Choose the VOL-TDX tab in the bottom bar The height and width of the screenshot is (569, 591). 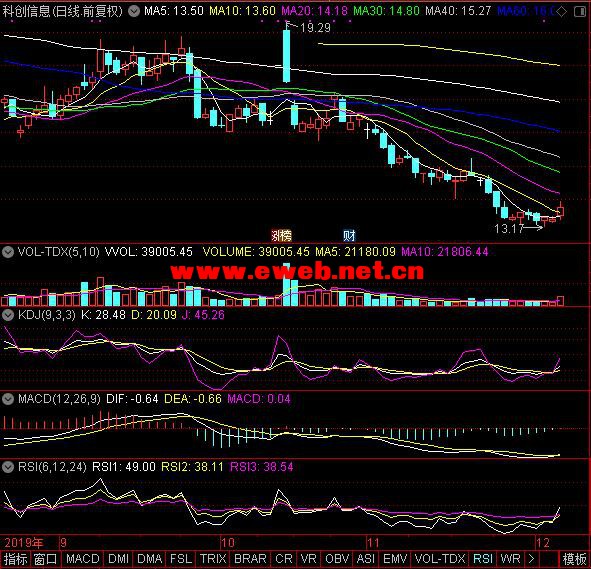coord(440,558)
